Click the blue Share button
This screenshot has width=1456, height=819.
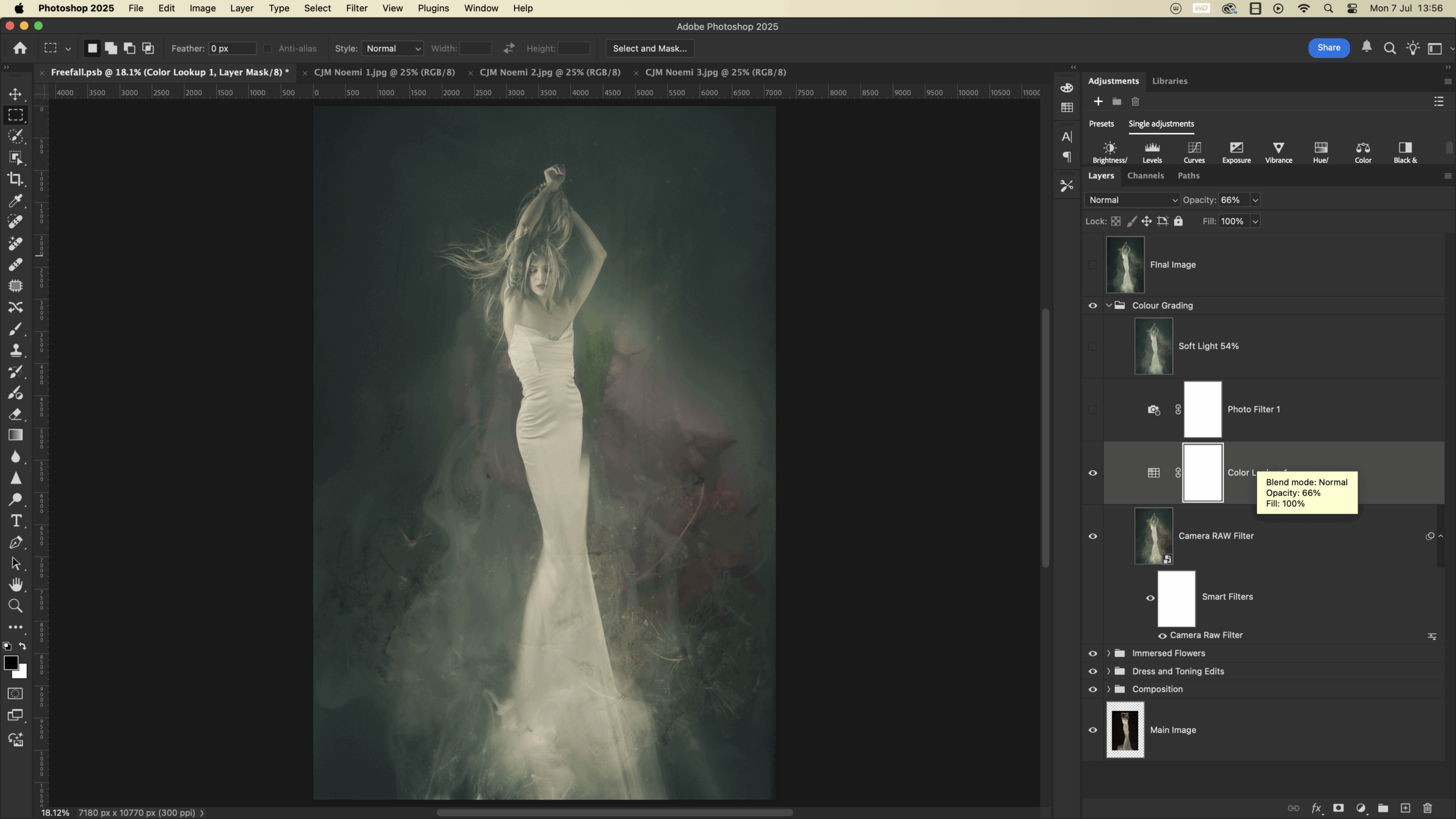[x=1329, y=48]
